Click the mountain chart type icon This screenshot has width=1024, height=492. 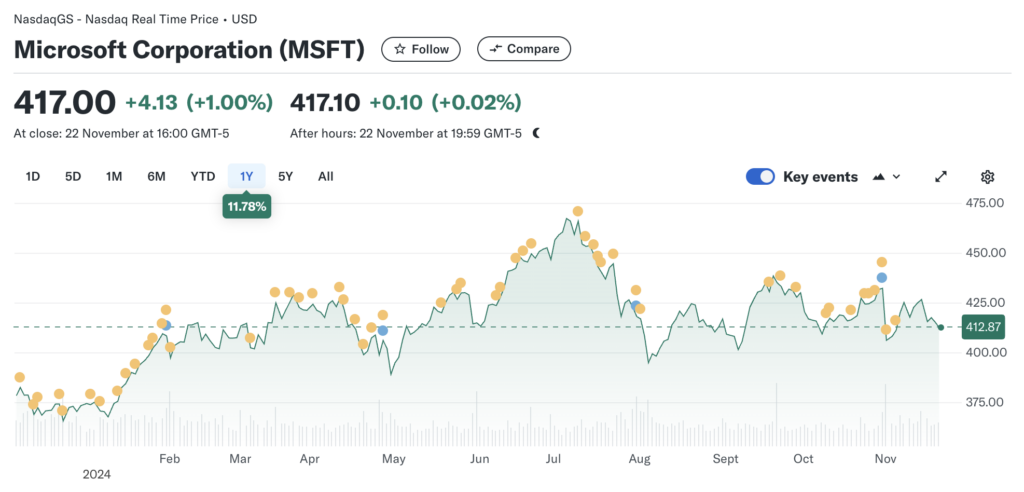[x=879, y=177]
